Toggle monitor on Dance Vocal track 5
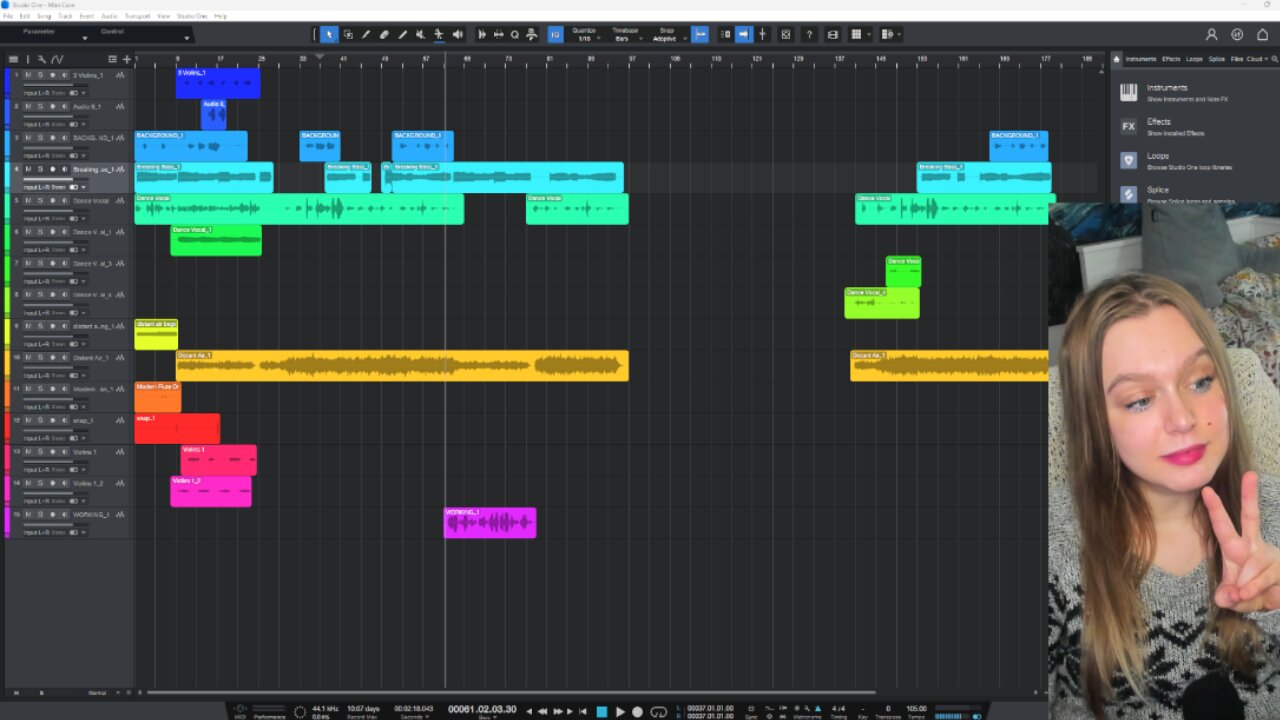Image resolution: width=1280 pixels, height=720 pixels. (64, 200)
